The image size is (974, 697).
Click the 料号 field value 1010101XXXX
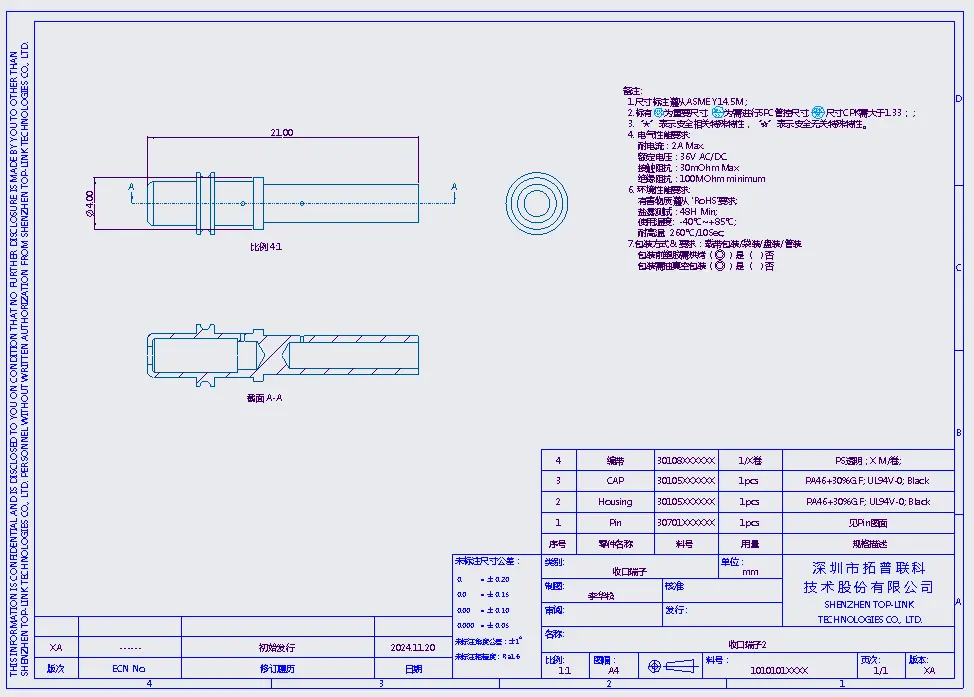click(x=779, y=670)
